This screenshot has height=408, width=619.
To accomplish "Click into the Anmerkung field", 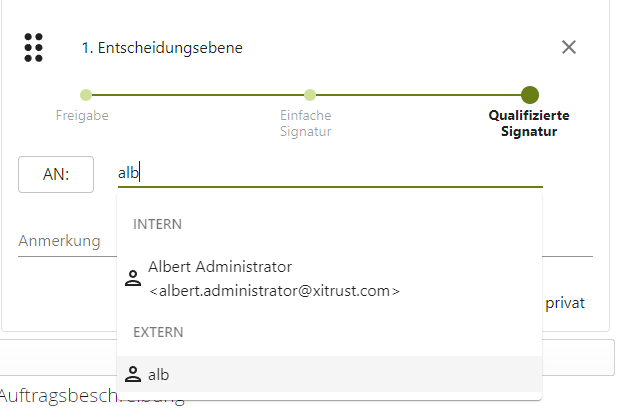I will 65,241.
